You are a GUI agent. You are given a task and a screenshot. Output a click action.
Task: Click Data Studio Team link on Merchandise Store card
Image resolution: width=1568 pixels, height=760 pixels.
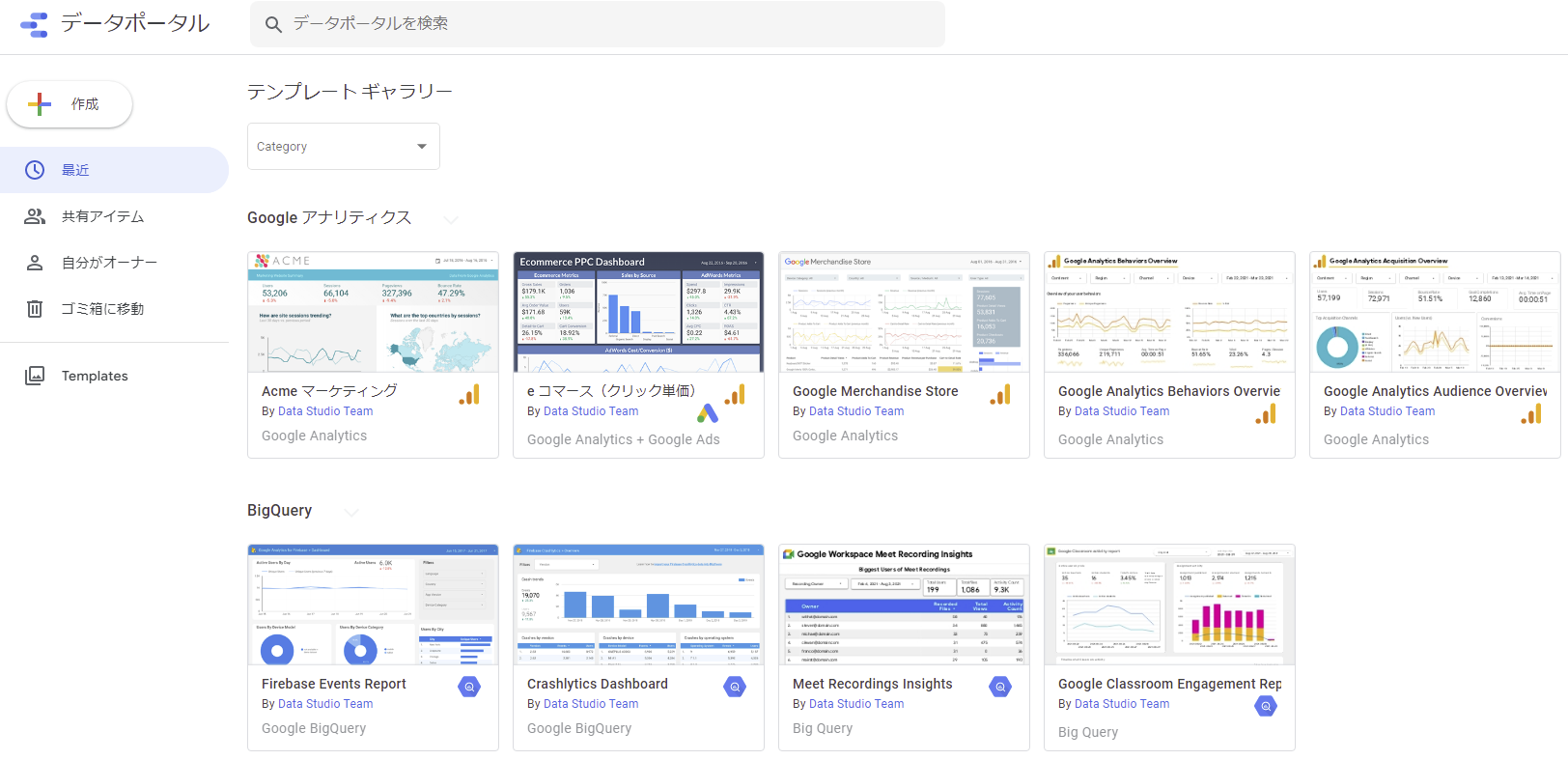[856, 411]
